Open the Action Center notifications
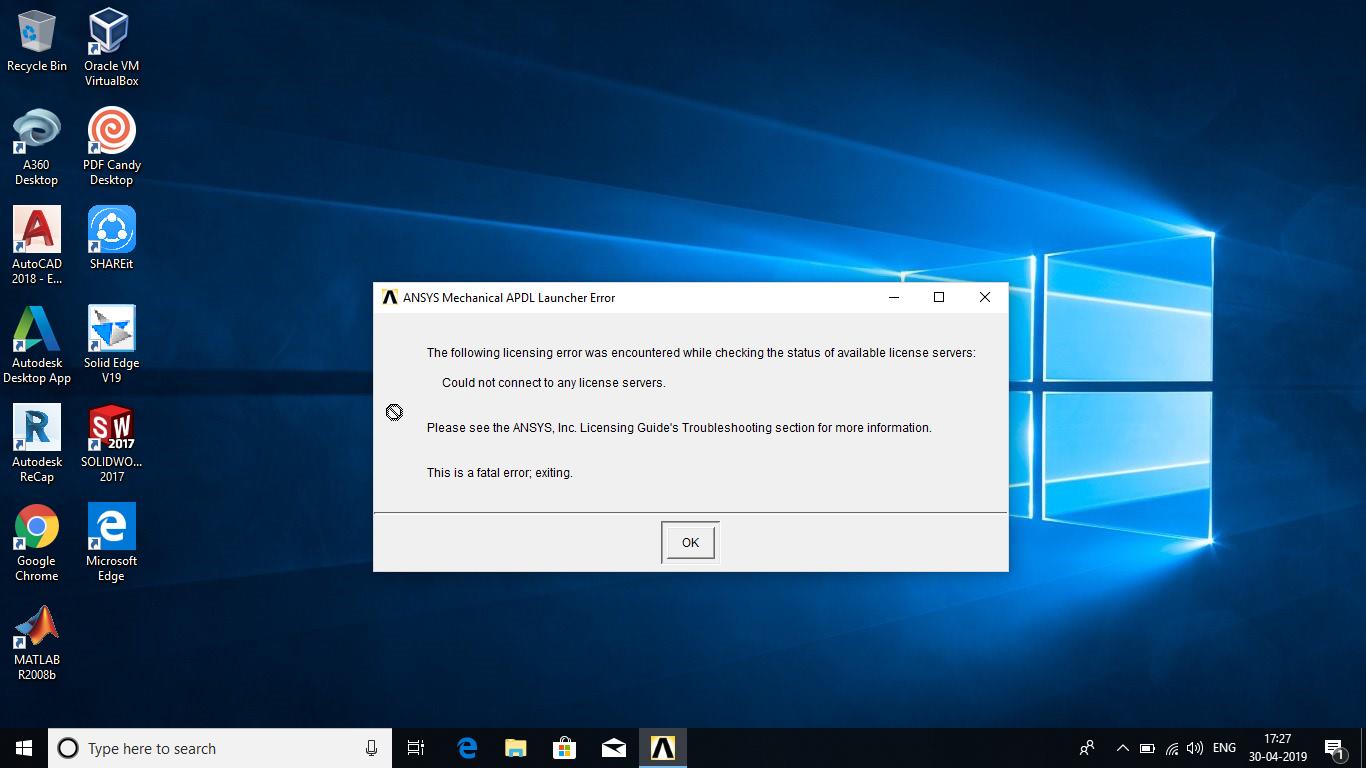Screen dimensions: 1366x768 (1334, 748)
